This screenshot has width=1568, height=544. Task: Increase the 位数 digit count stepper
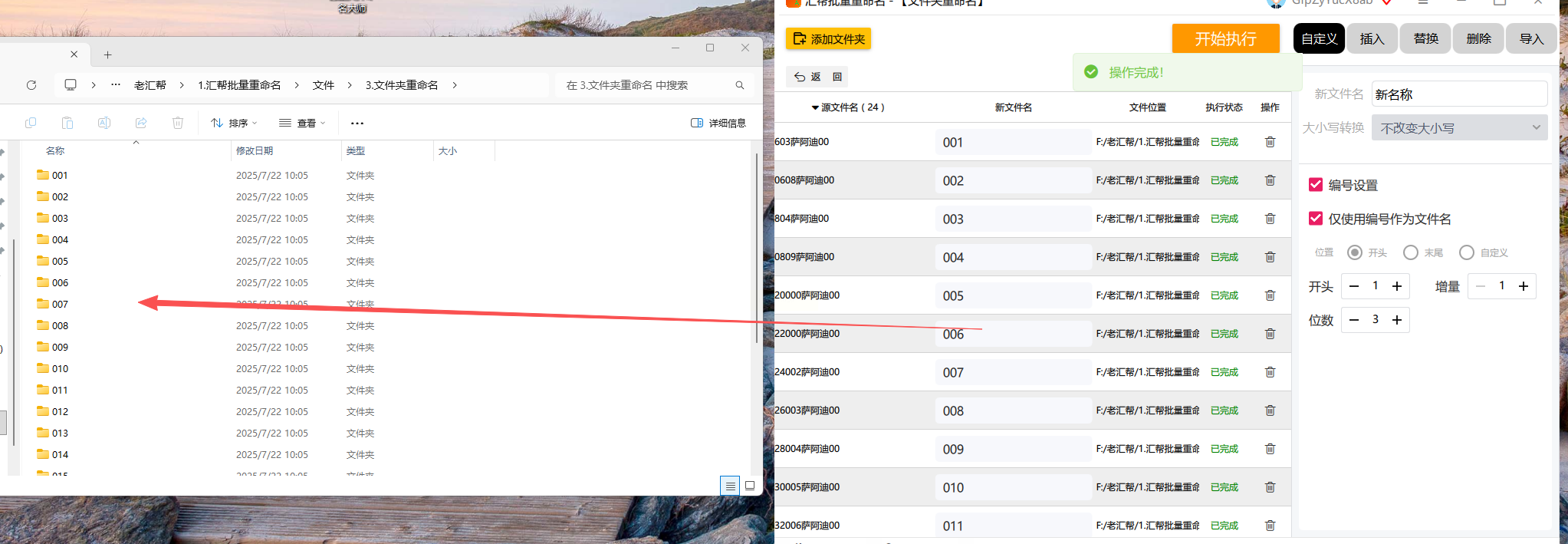[x=1397, y=320]
